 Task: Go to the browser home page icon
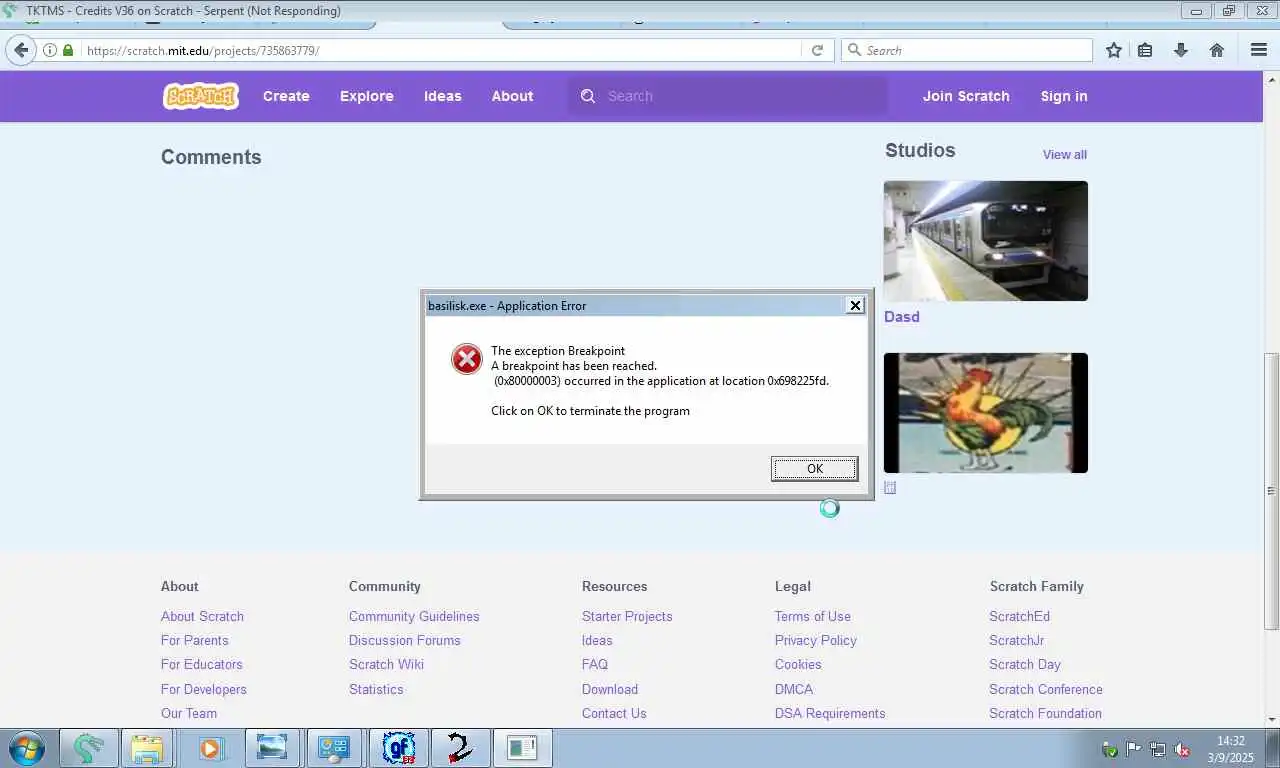tap(1217, 50)
